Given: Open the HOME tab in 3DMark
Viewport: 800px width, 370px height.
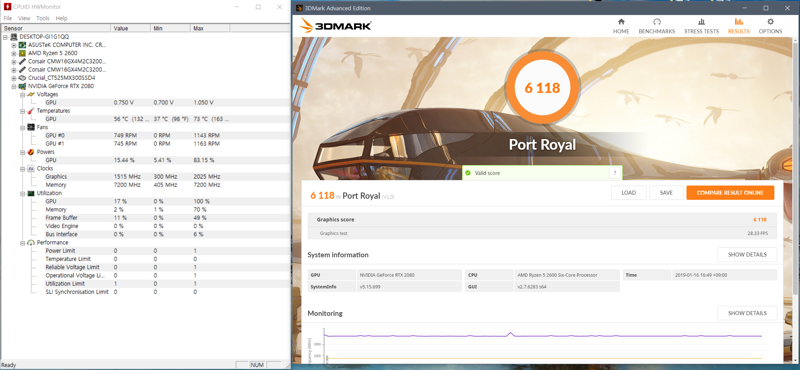Looking at the screenshot, I should 621,26.
